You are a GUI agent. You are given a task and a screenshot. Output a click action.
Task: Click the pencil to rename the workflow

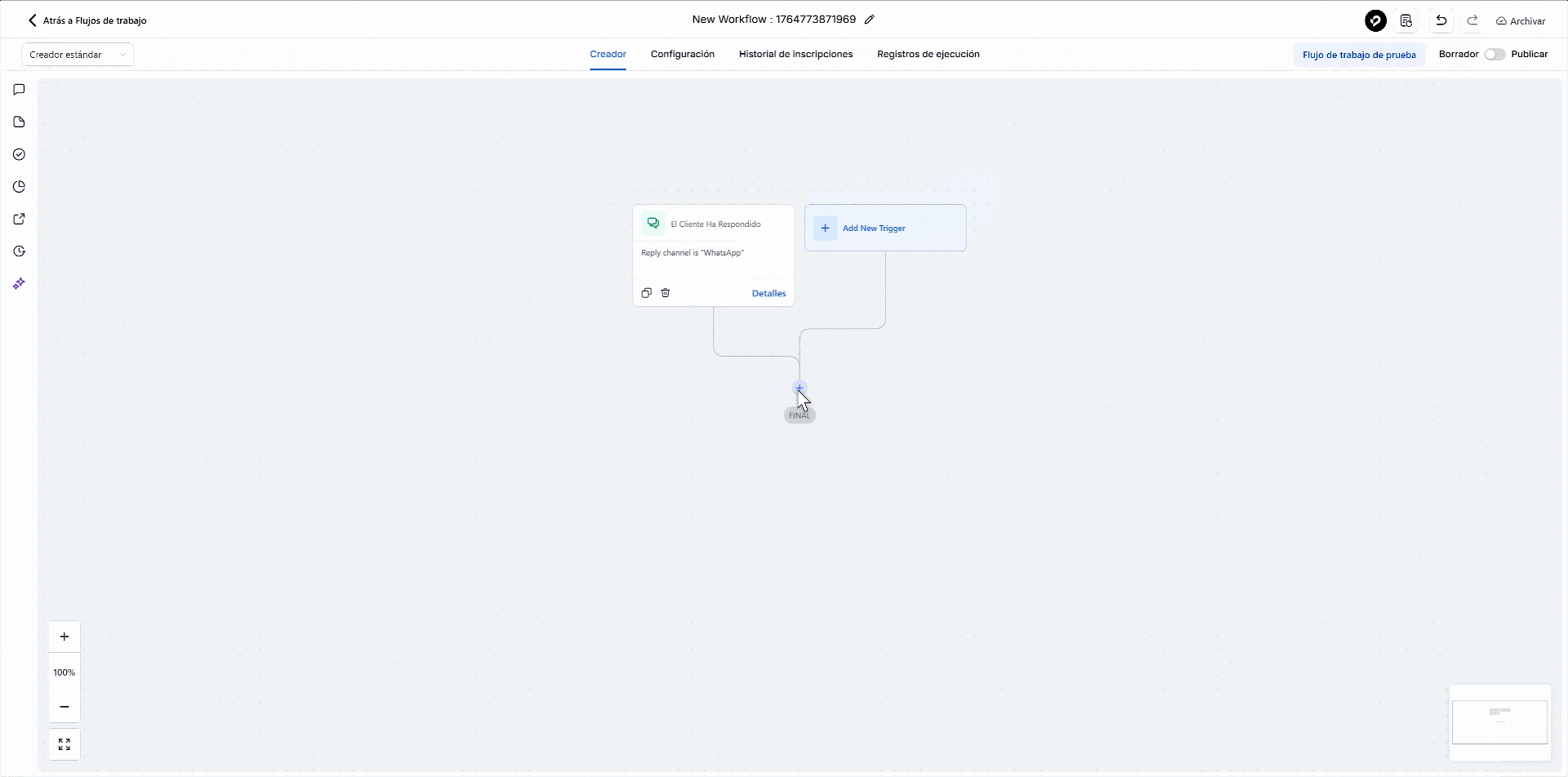pos(870,20)
